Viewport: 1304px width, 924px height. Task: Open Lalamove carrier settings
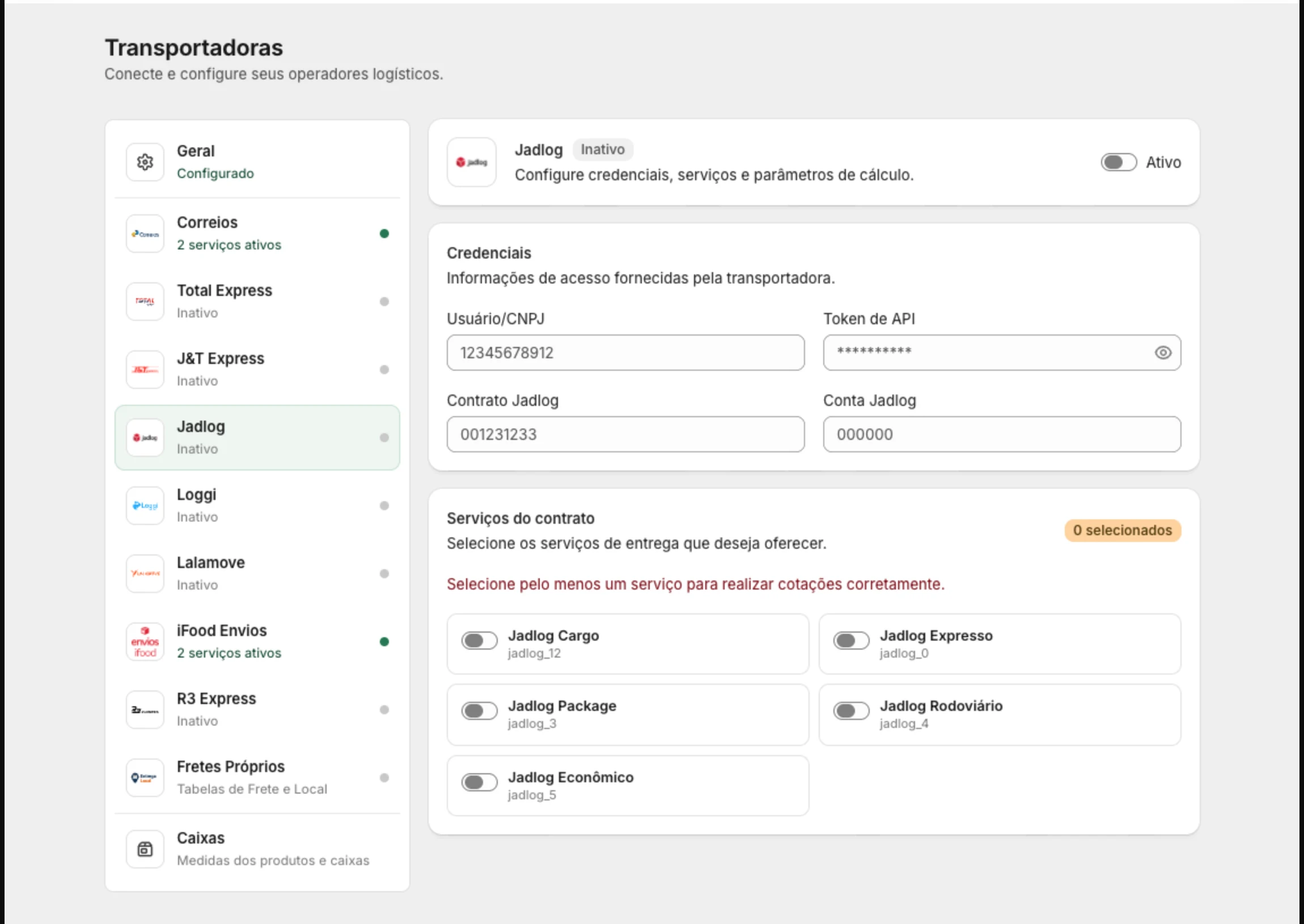click(x=257, y=574)
